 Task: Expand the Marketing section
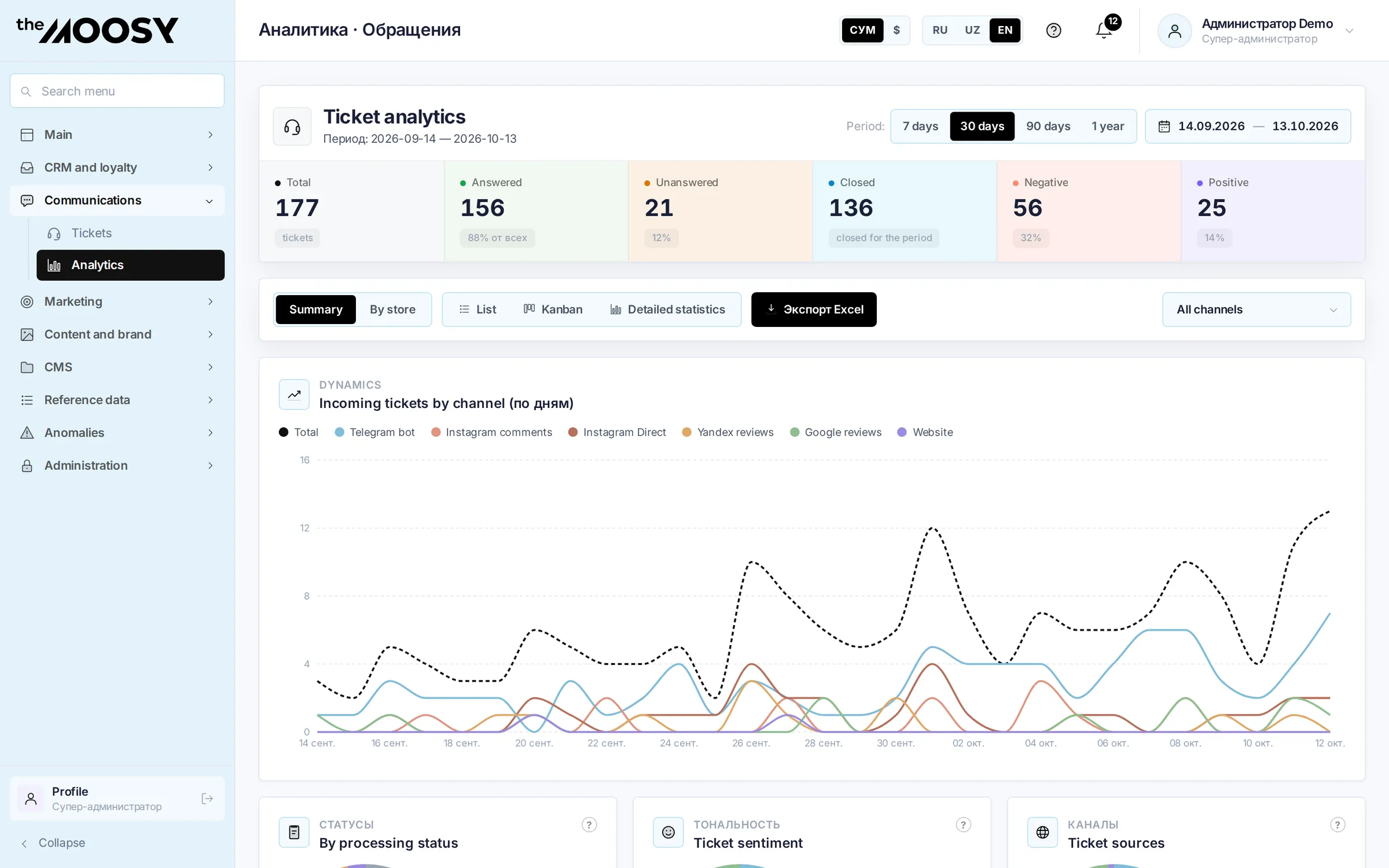pos(117,301)
